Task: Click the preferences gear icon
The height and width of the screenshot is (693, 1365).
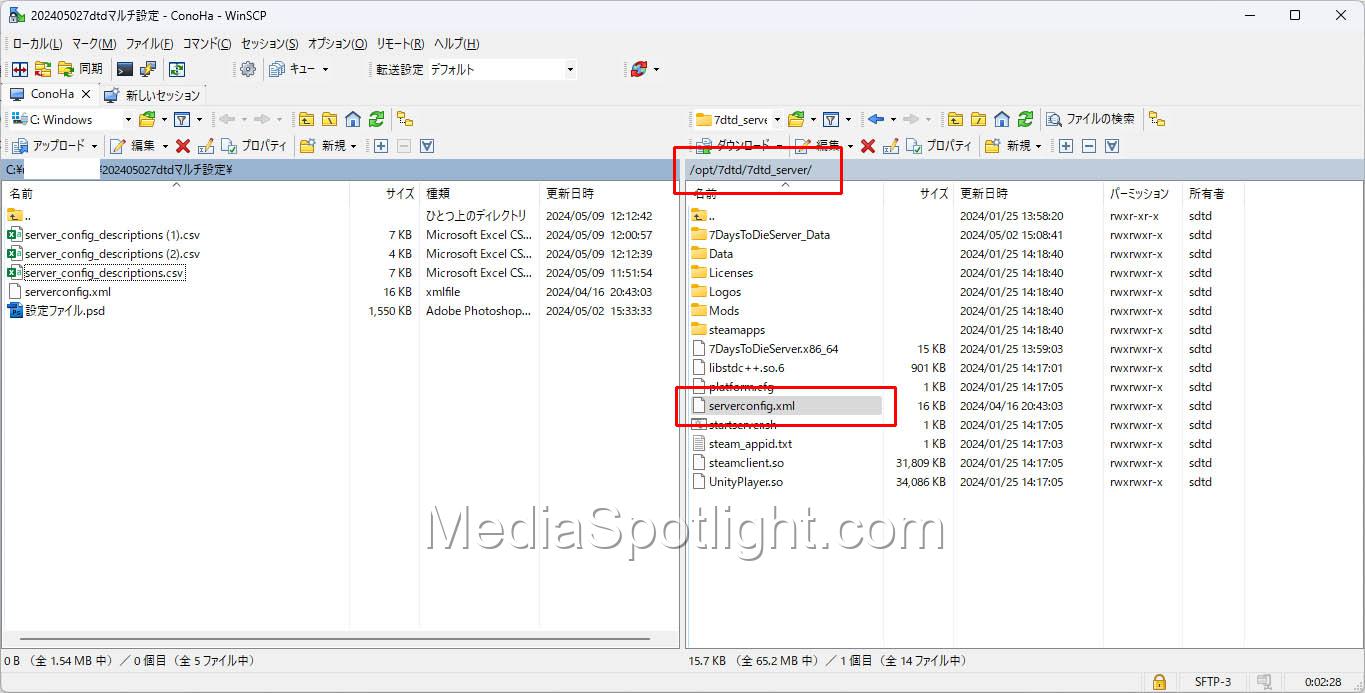Action: pos(247,69)
